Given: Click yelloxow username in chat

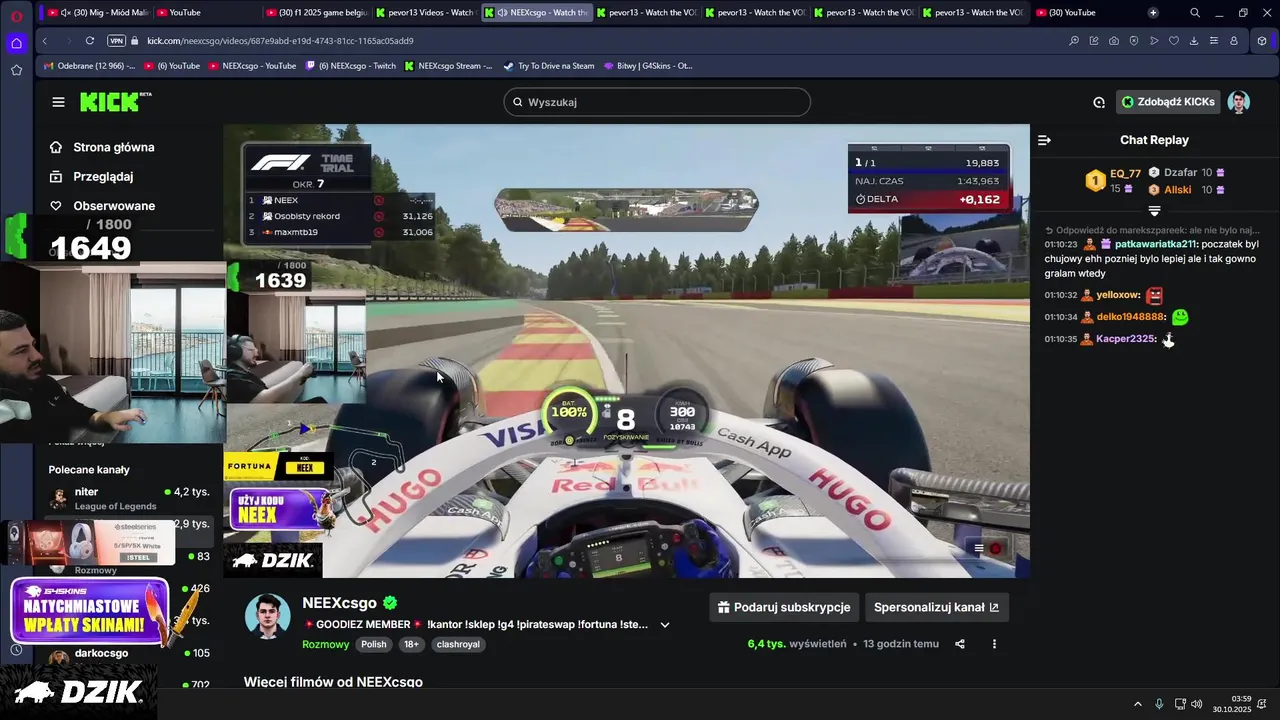Looking at the screenshot, I should tap(1118, 295).
